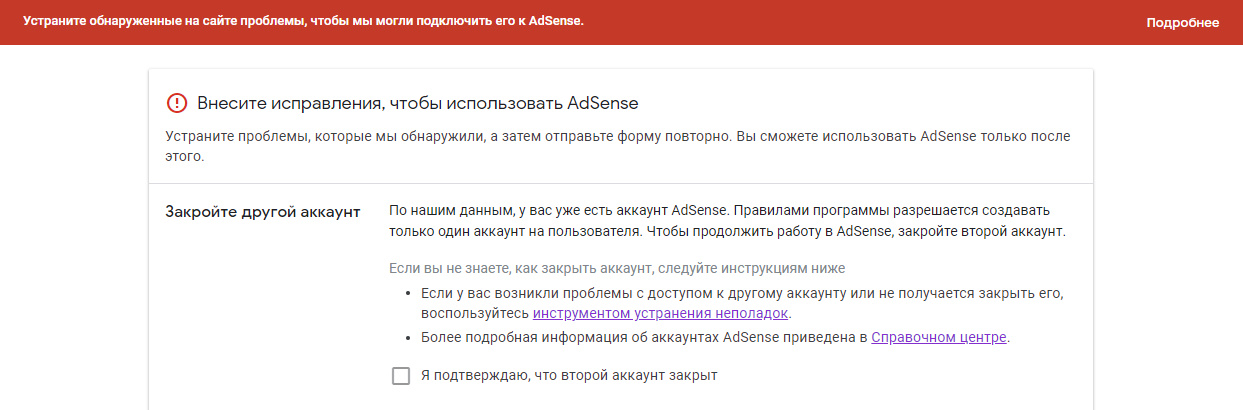Click the label "Я подтверждаю, что второй аккаунт закрыт"
Screen dimensions: 1243x410
[570, 376]
